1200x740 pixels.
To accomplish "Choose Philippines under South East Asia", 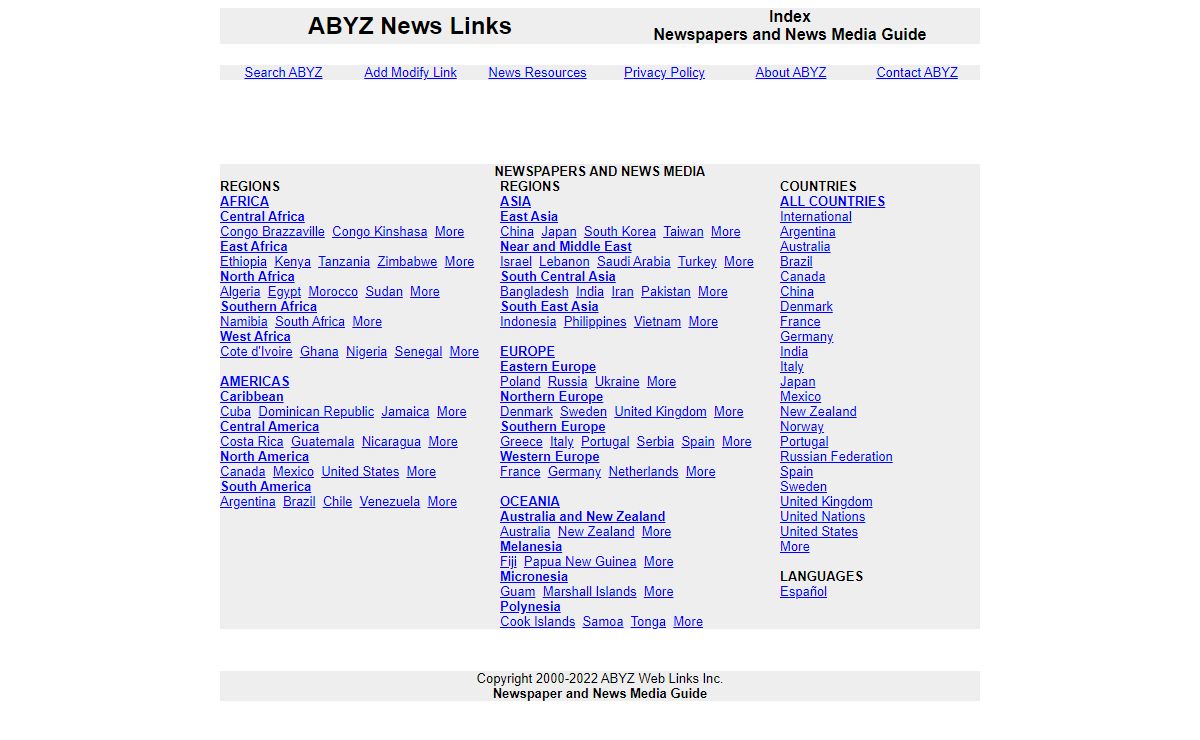I will click(595, 321).
